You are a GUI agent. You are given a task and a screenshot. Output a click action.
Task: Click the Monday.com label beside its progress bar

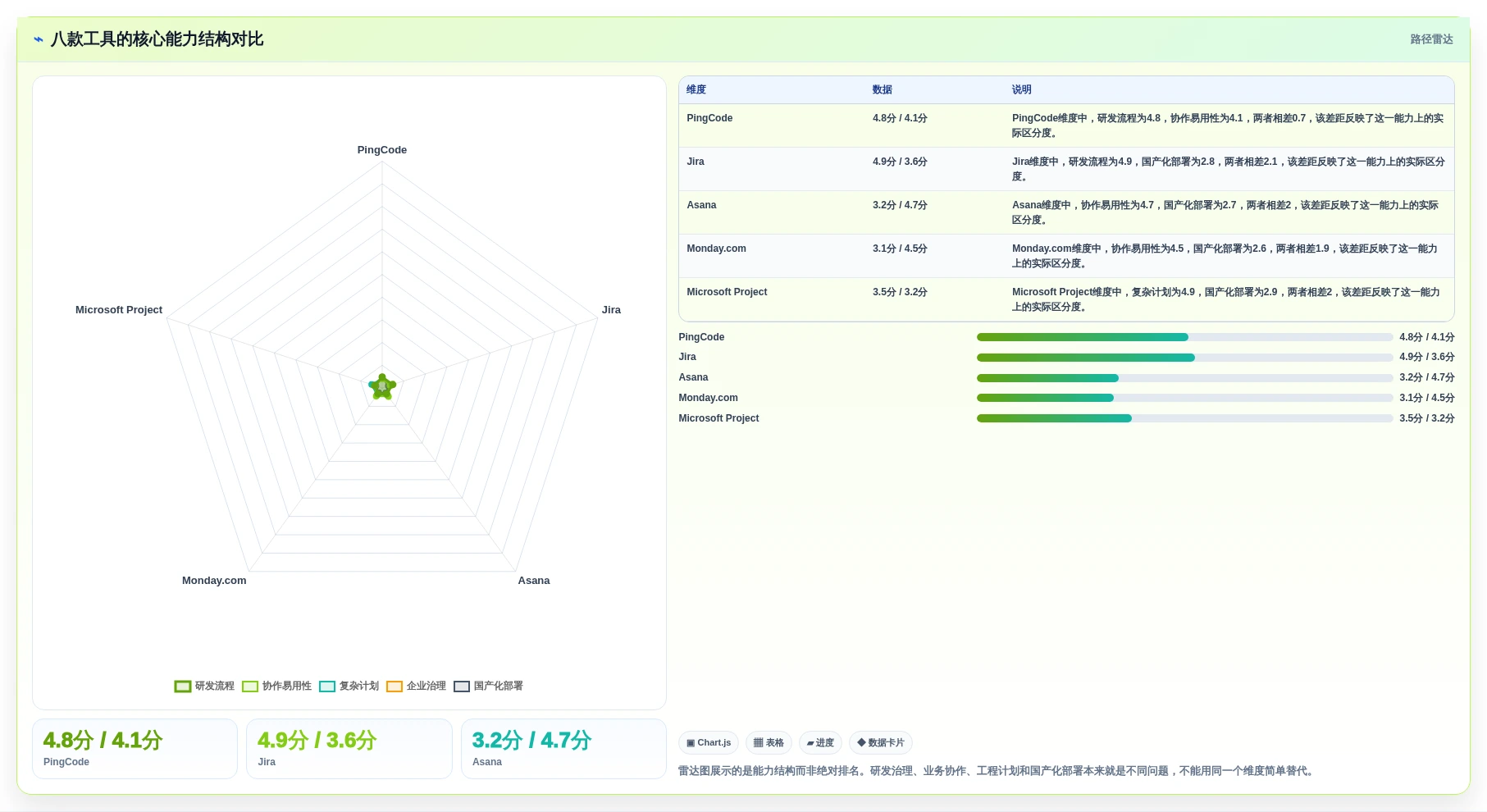pyautogui.click(x=708, y=398)
